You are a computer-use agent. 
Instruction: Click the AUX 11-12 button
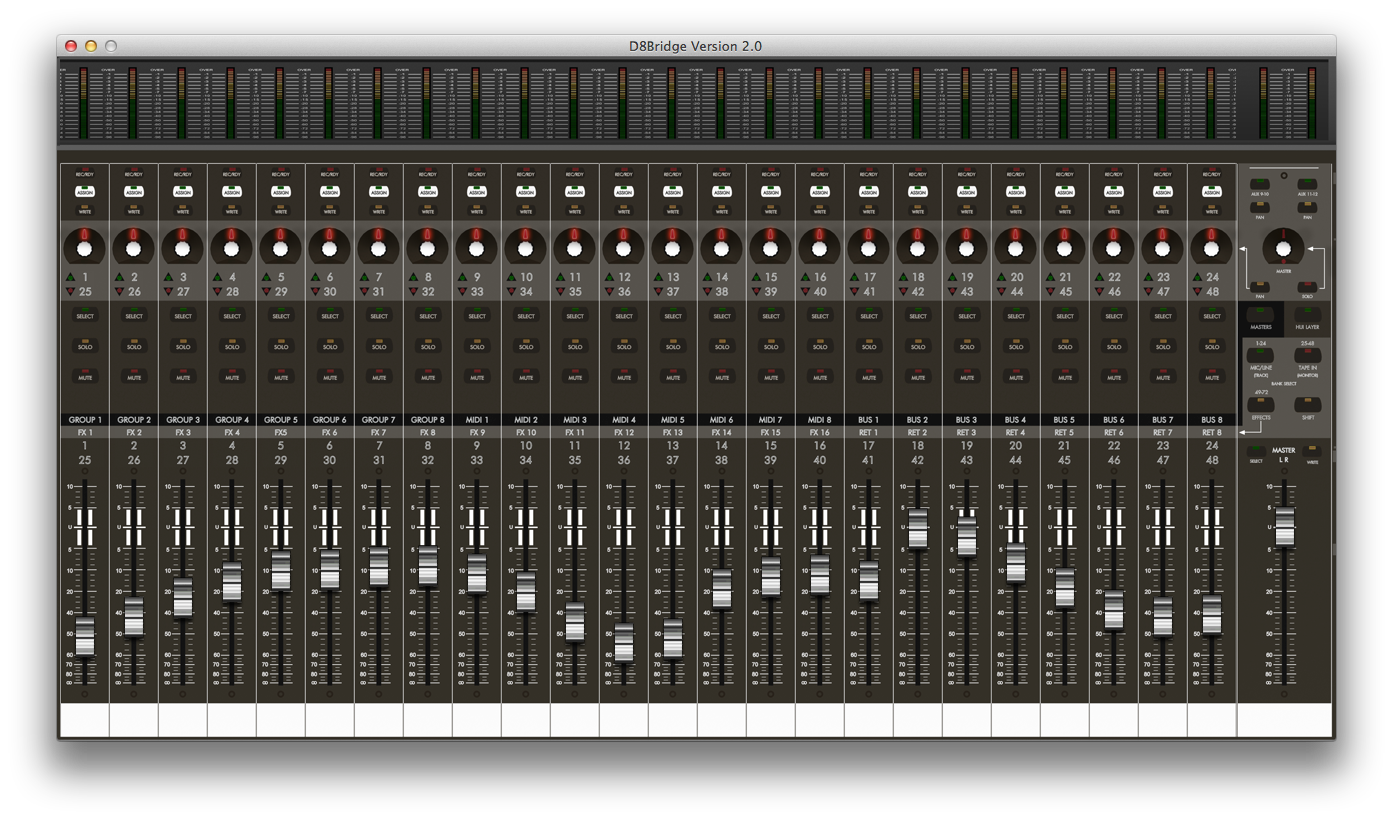(x=1308, y=186)
